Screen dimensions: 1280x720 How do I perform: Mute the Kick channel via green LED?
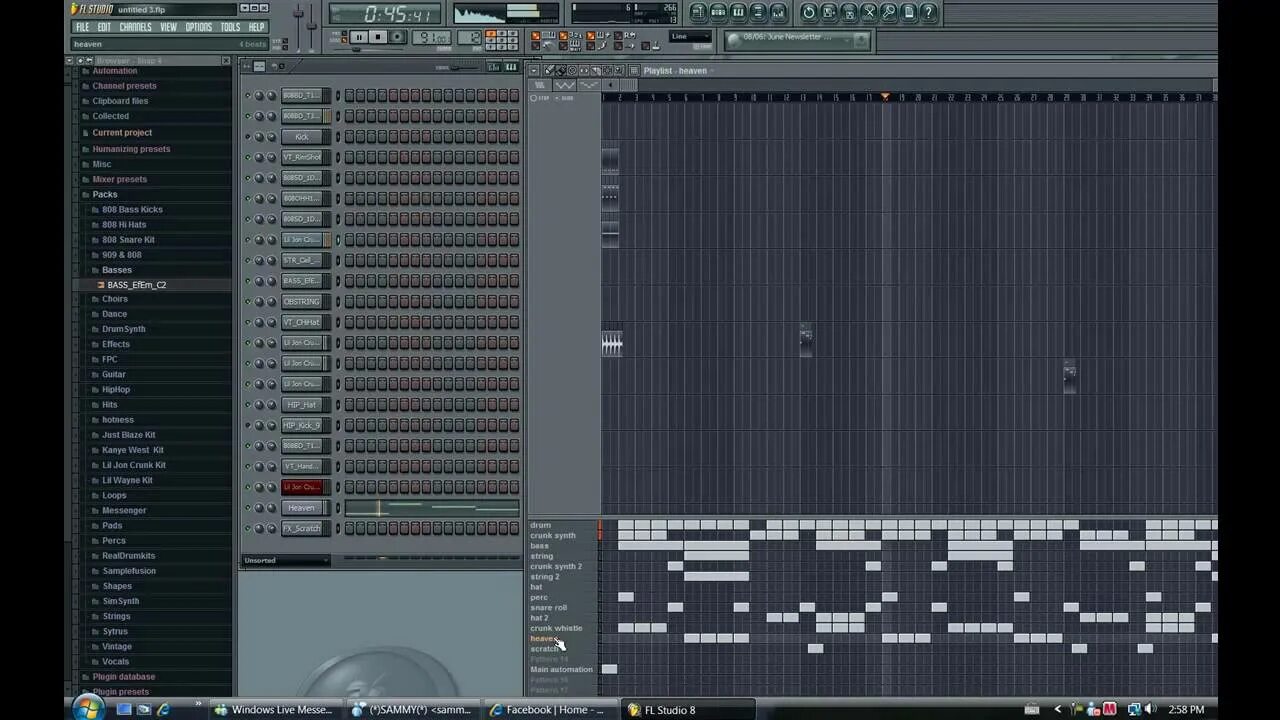coord(248,137)
